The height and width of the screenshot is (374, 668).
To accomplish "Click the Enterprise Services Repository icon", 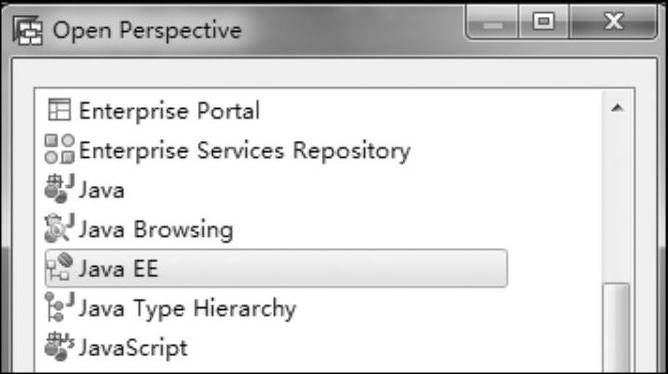I will click(59, 149).
